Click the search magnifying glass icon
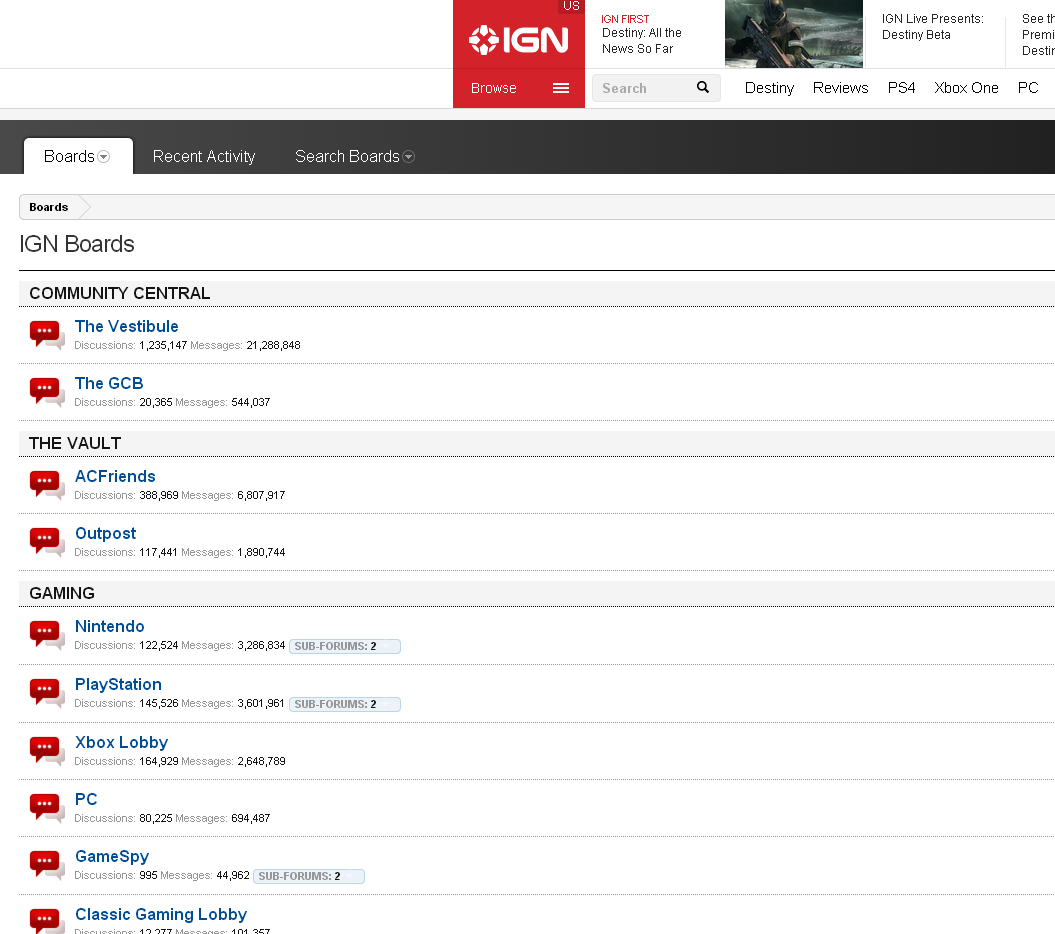This screenshot has height=934, width=1055. click(x=703, y=88)
